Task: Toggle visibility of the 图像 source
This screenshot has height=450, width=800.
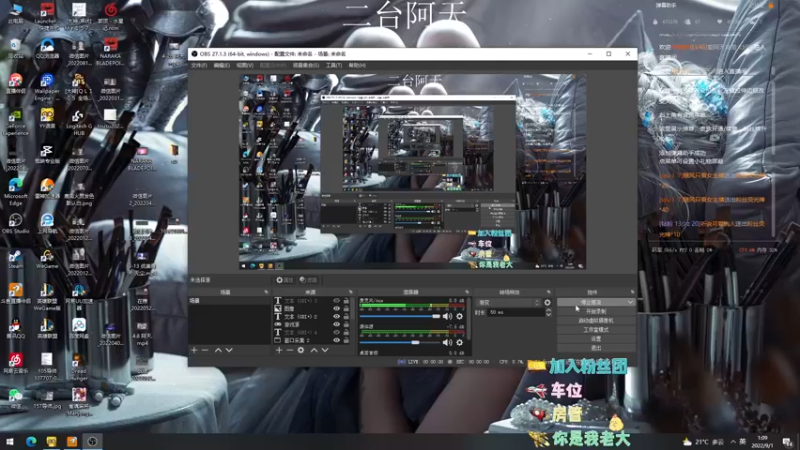Action: (336, 309)
